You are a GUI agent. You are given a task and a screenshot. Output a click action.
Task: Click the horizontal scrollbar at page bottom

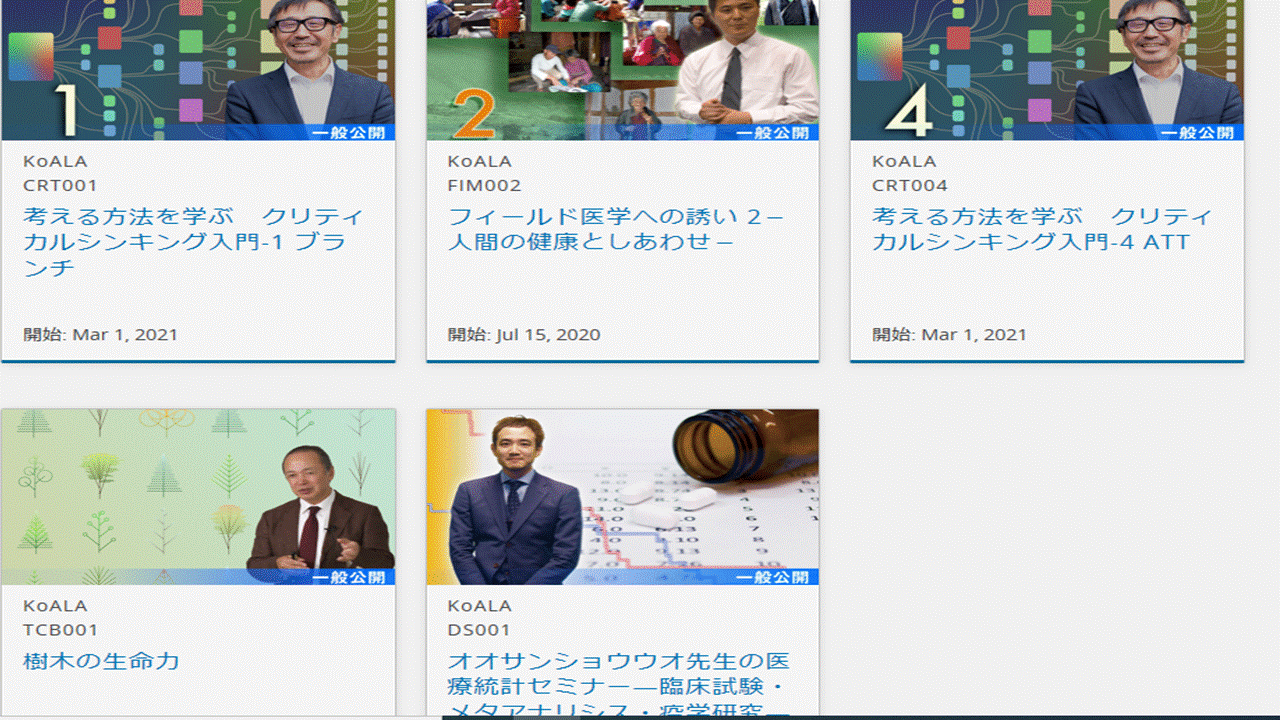(x=860, y=716)
